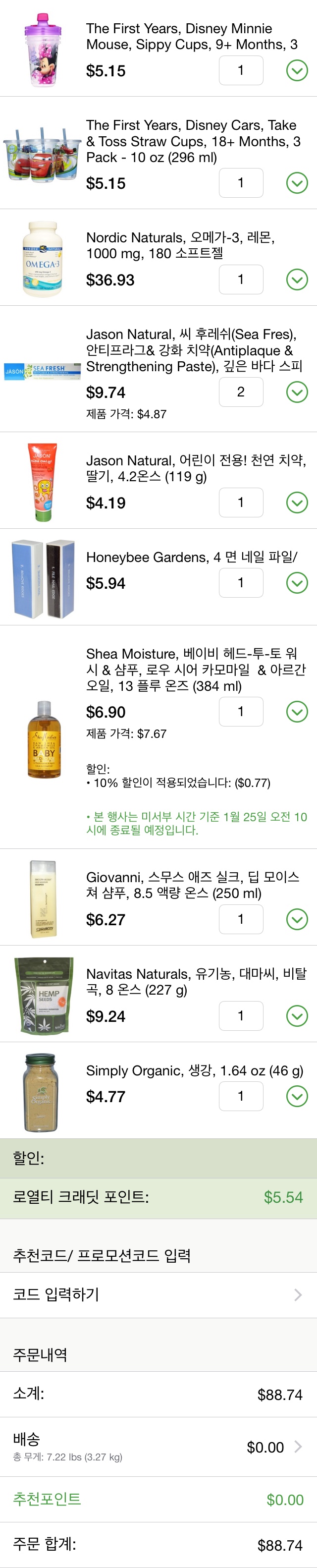Edit quantity for Simply Organic ginger

[241, 1096]
